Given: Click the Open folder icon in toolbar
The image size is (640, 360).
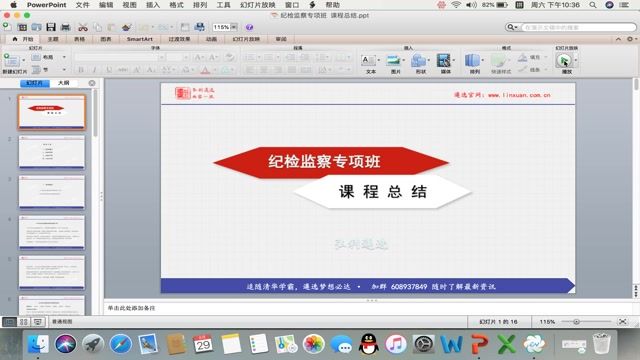Looking at the screenshot, I should (x=36, y=27).
